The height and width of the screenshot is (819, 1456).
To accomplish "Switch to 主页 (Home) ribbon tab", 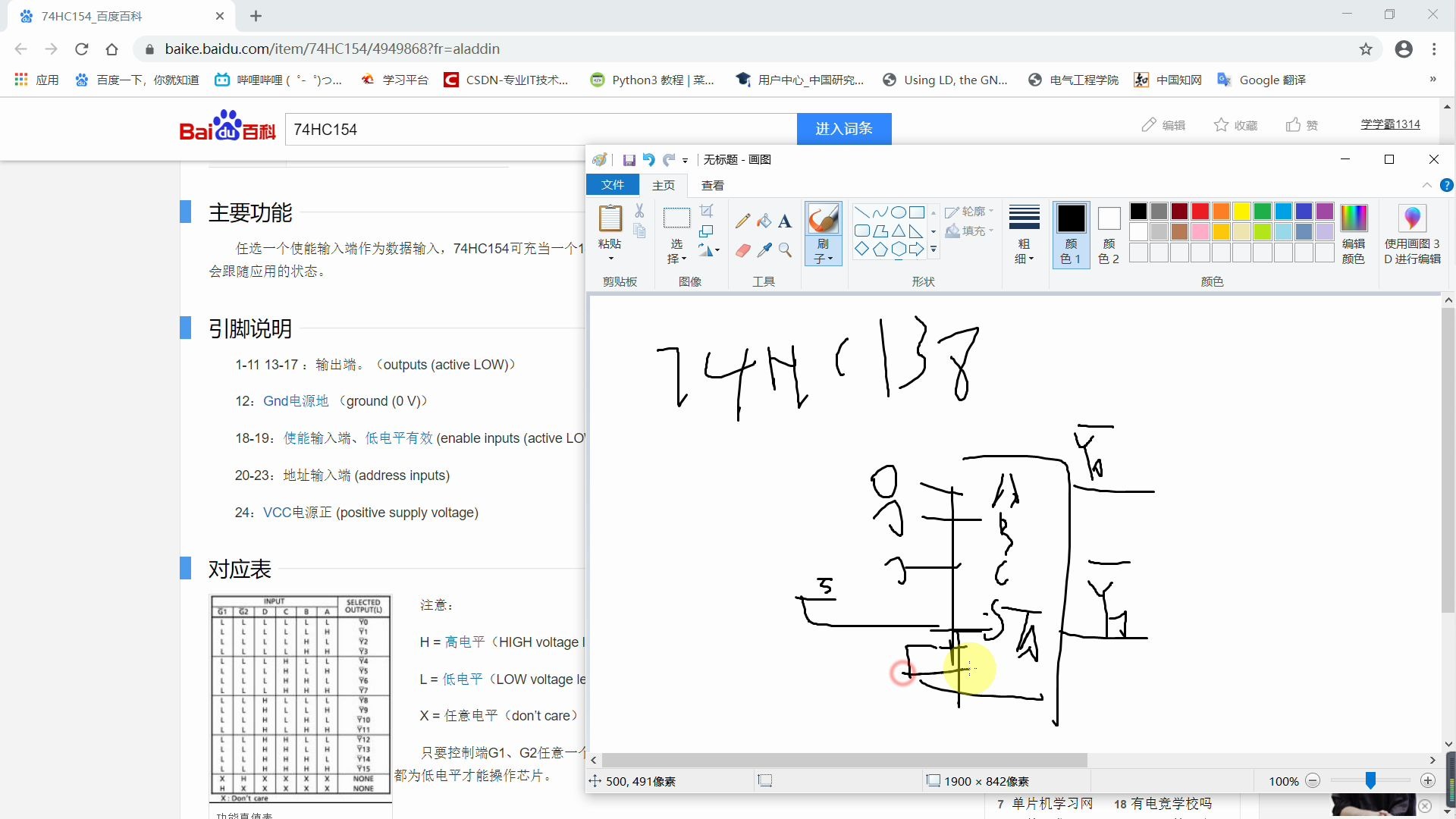I will (x=663, y=185).
